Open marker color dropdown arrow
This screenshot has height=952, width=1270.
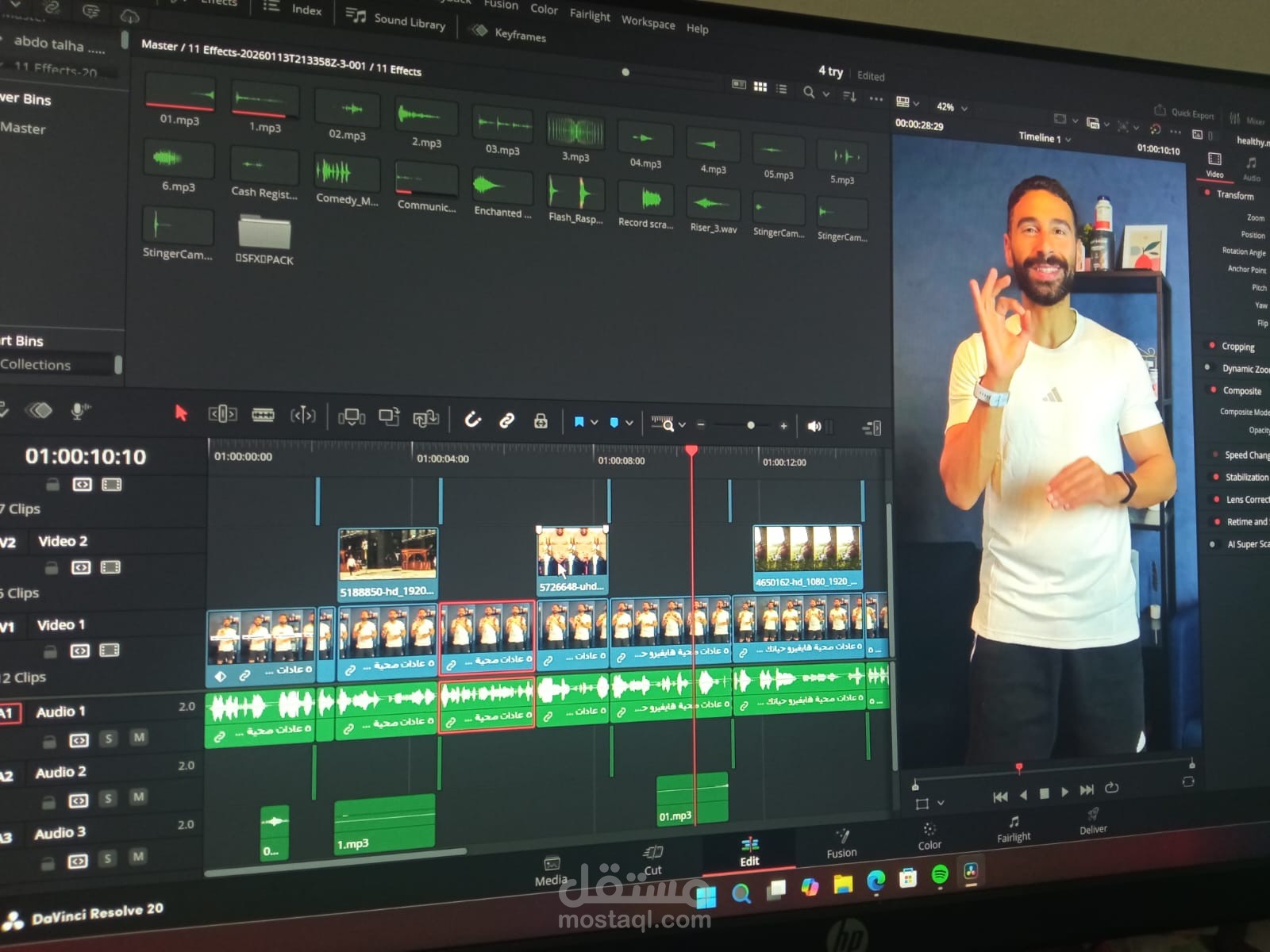[x=629, y=424]
